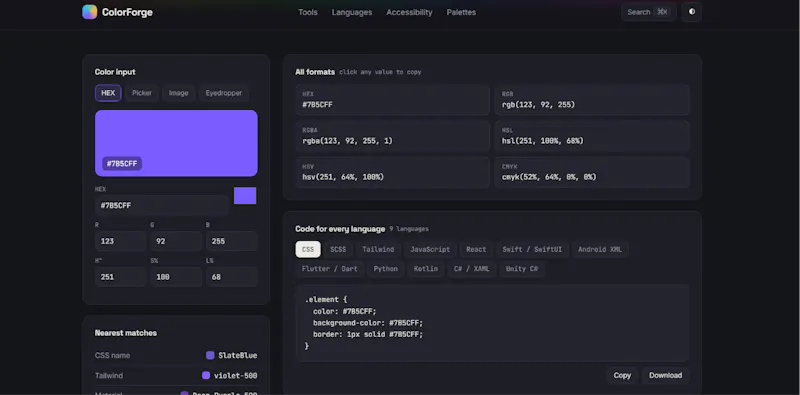This screenshot has width=800, height=395.
Task: Click the B value field showing 255
Action: point(232,241)
